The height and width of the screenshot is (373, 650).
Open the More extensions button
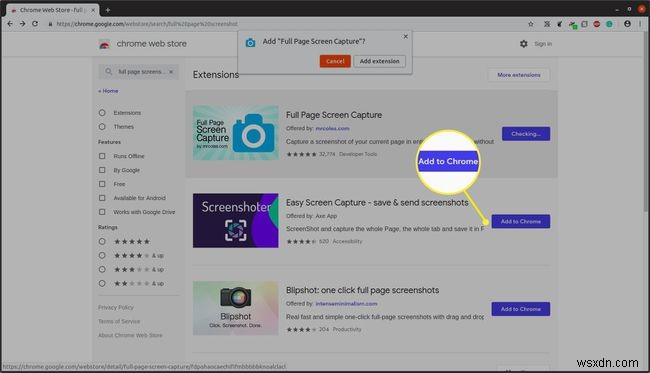519,75
